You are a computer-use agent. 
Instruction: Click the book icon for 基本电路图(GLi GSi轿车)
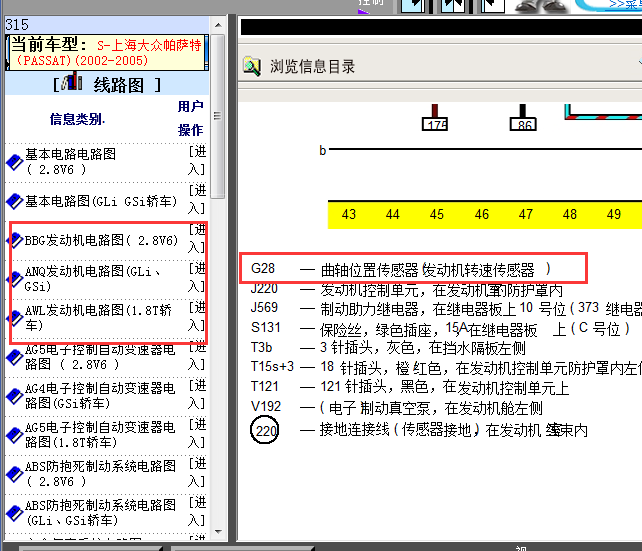pyautogui.click(x=15, y=201)
